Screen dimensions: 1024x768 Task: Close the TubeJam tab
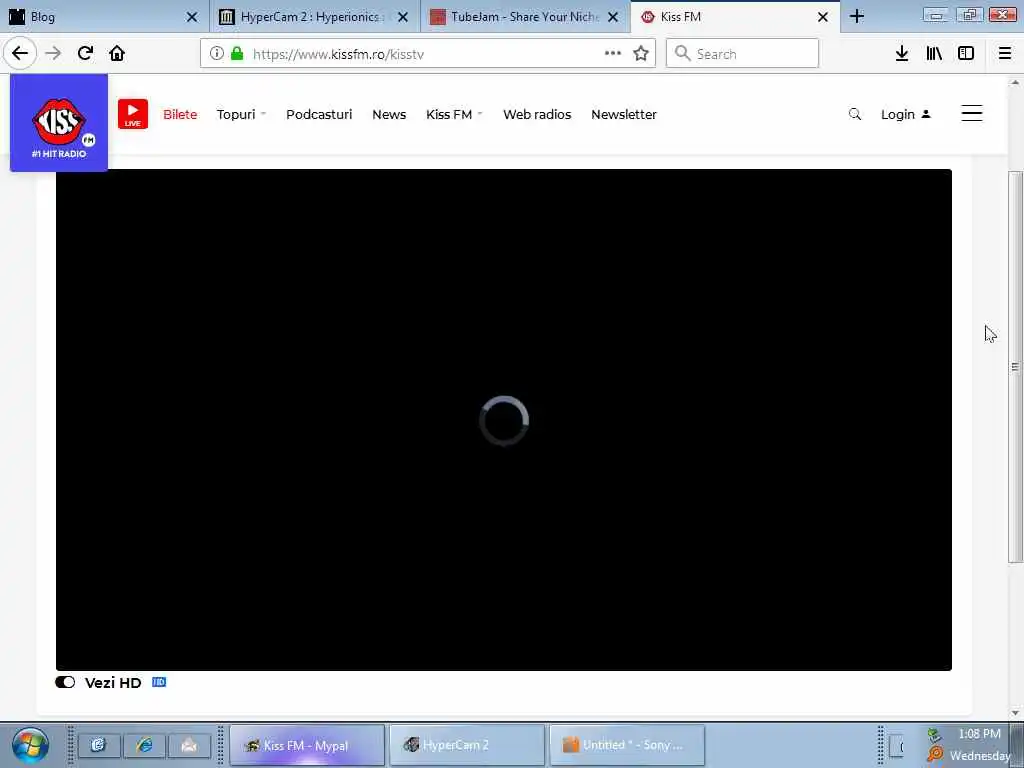(613, 17)
